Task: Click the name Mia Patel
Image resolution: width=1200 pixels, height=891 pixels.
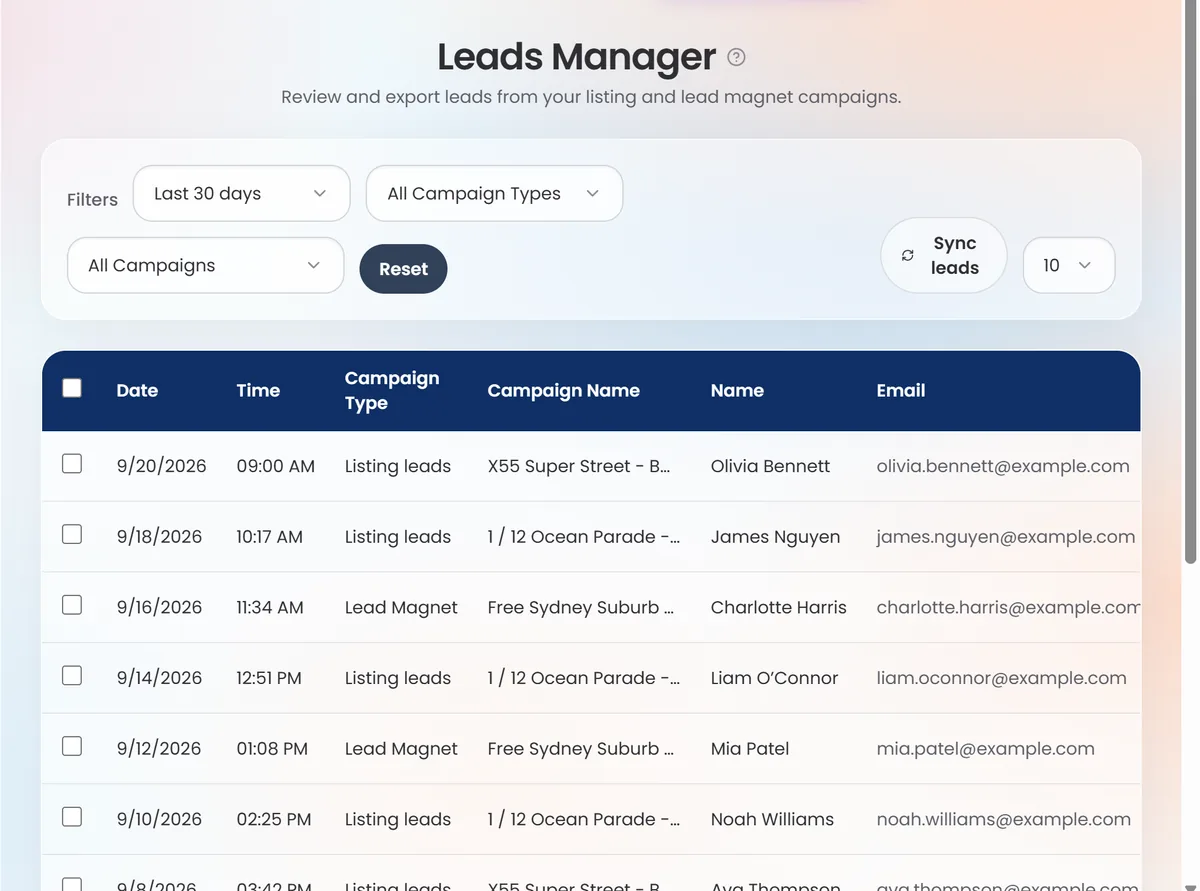Action: point(750,749)
